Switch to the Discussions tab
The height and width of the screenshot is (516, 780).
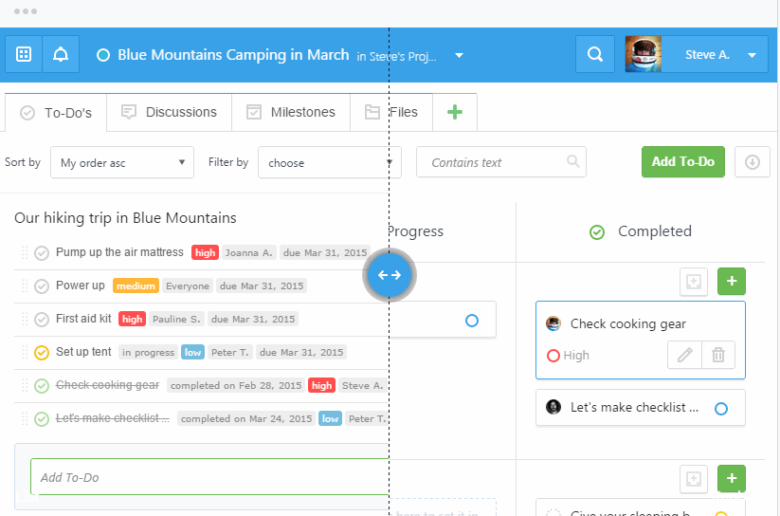pos(169,112)
